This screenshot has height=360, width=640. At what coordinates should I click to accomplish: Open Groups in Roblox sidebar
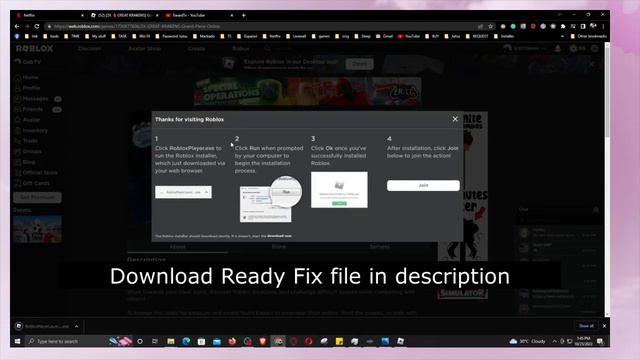(28, 151)
